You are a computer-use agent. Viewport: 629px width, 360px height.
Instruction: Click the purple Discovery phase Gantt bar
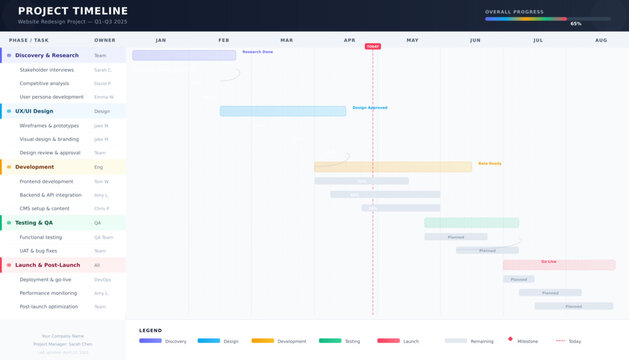tap(184, 55)
